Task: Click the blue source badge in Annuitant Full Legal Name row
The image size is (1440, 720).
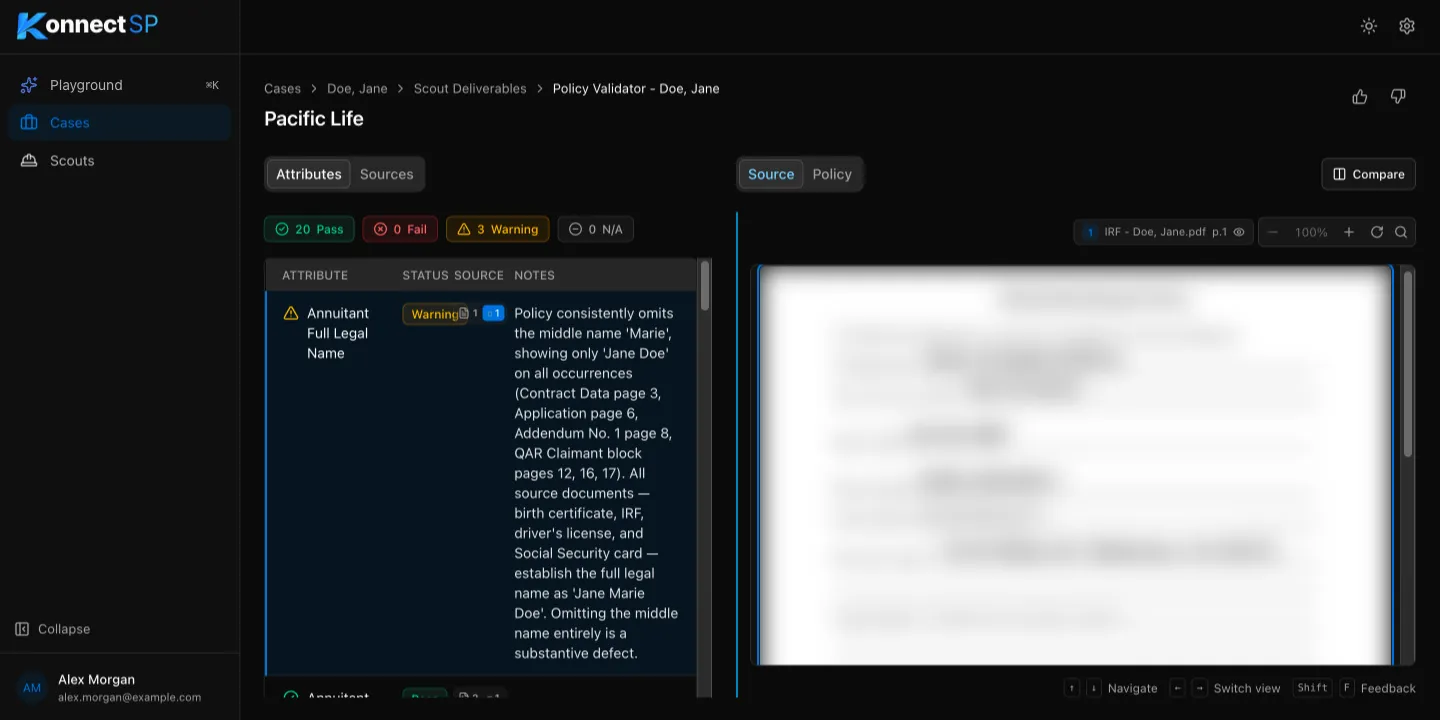Action: click(x=493, y=314)
